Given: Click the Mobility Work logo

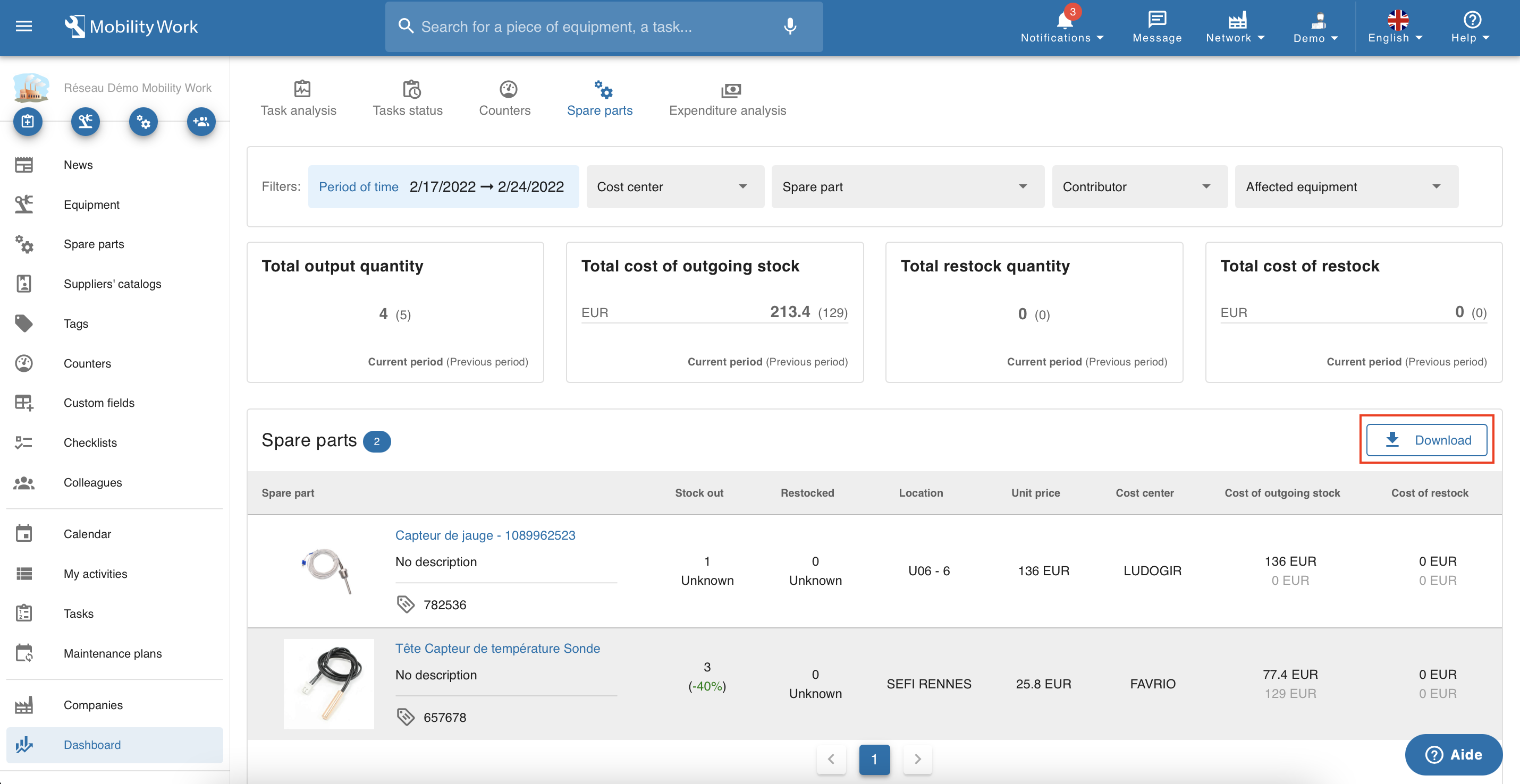Looking at the screenshot, I should [x=131, y=26].
